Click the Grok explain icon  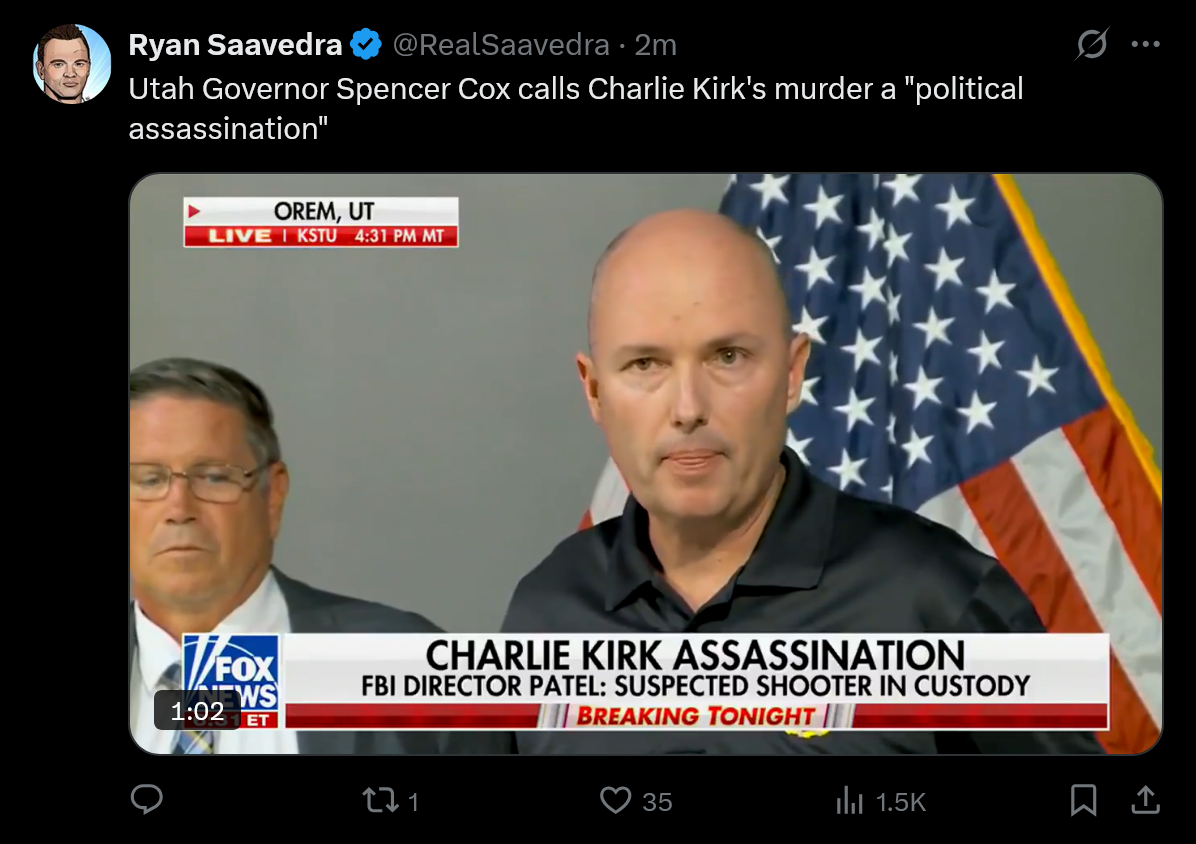[x=1092, y=44]
